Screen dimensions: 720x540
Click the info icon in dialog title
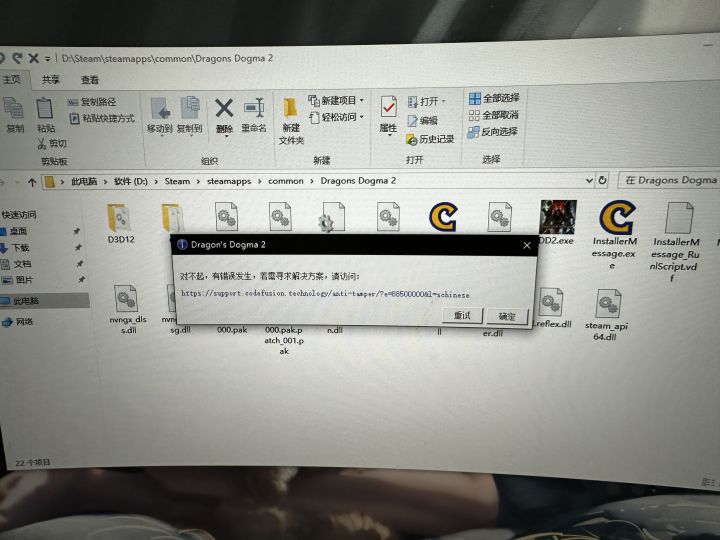pyautogui.click(x=182, y=244)
